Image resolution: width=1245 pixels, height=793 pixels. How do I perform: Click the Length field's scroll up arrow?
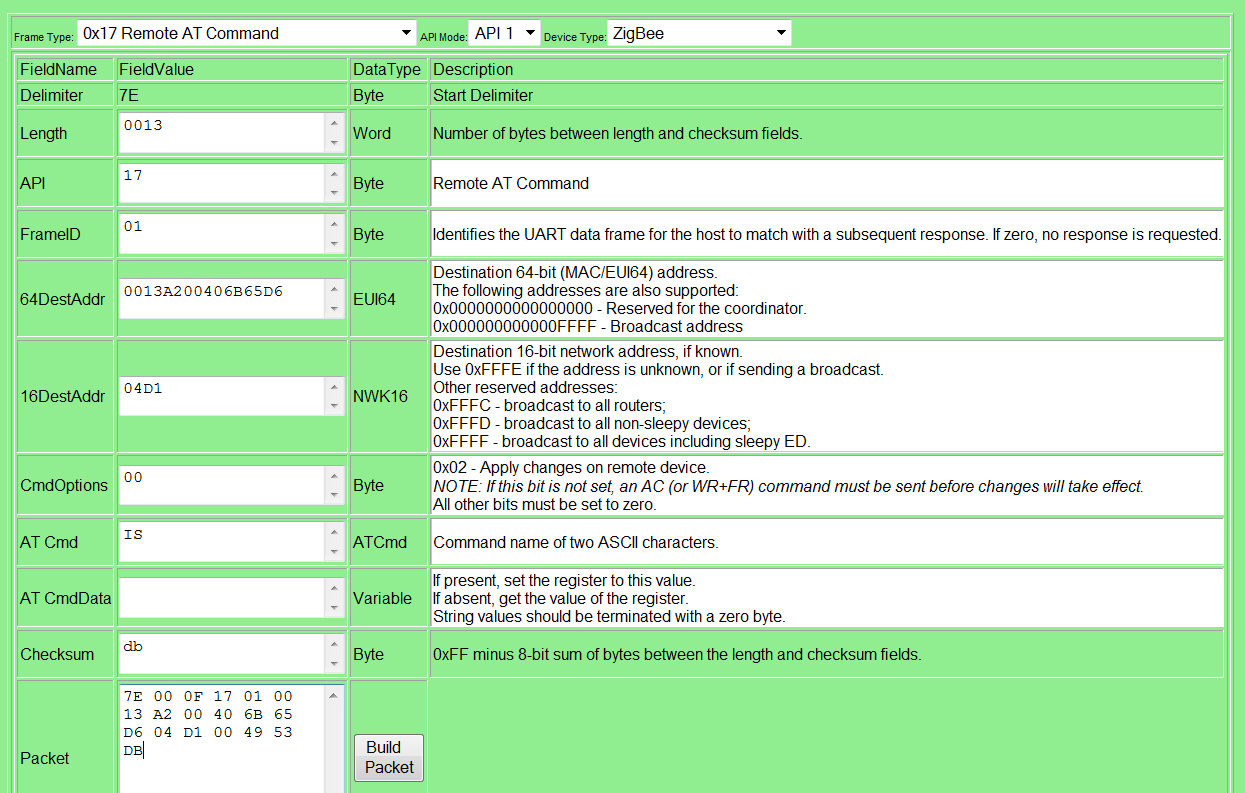tap(334, 123)
